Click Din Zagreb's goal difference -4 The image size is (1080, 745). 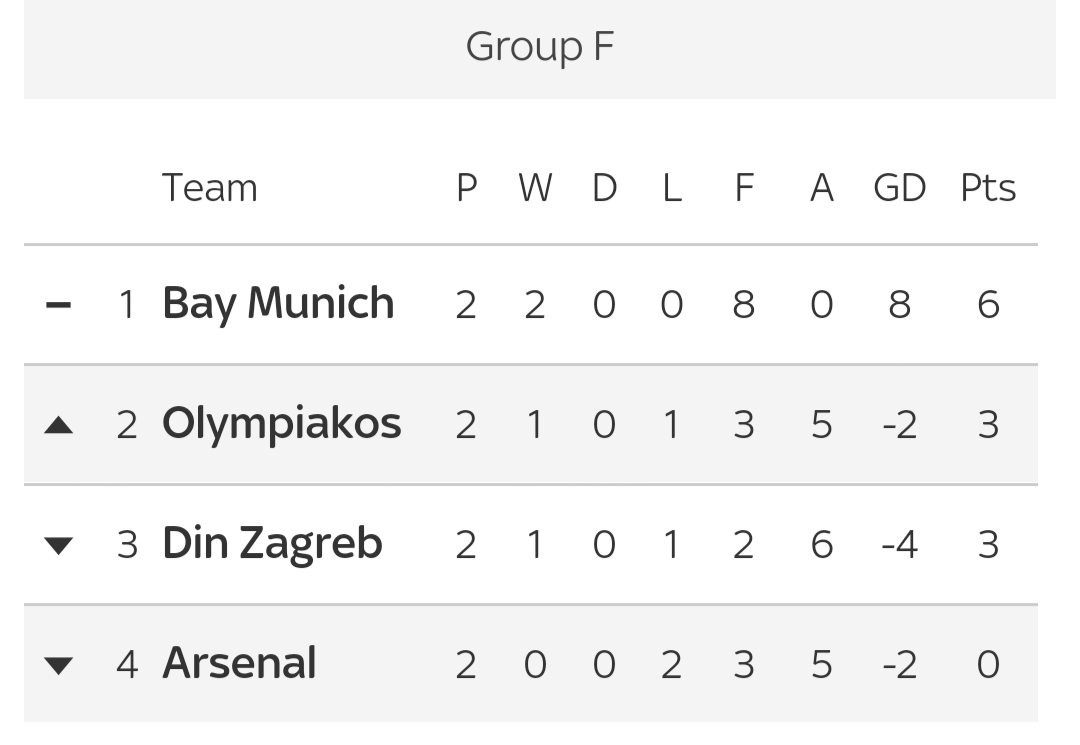pyautogui.click(x=900, y=545)
